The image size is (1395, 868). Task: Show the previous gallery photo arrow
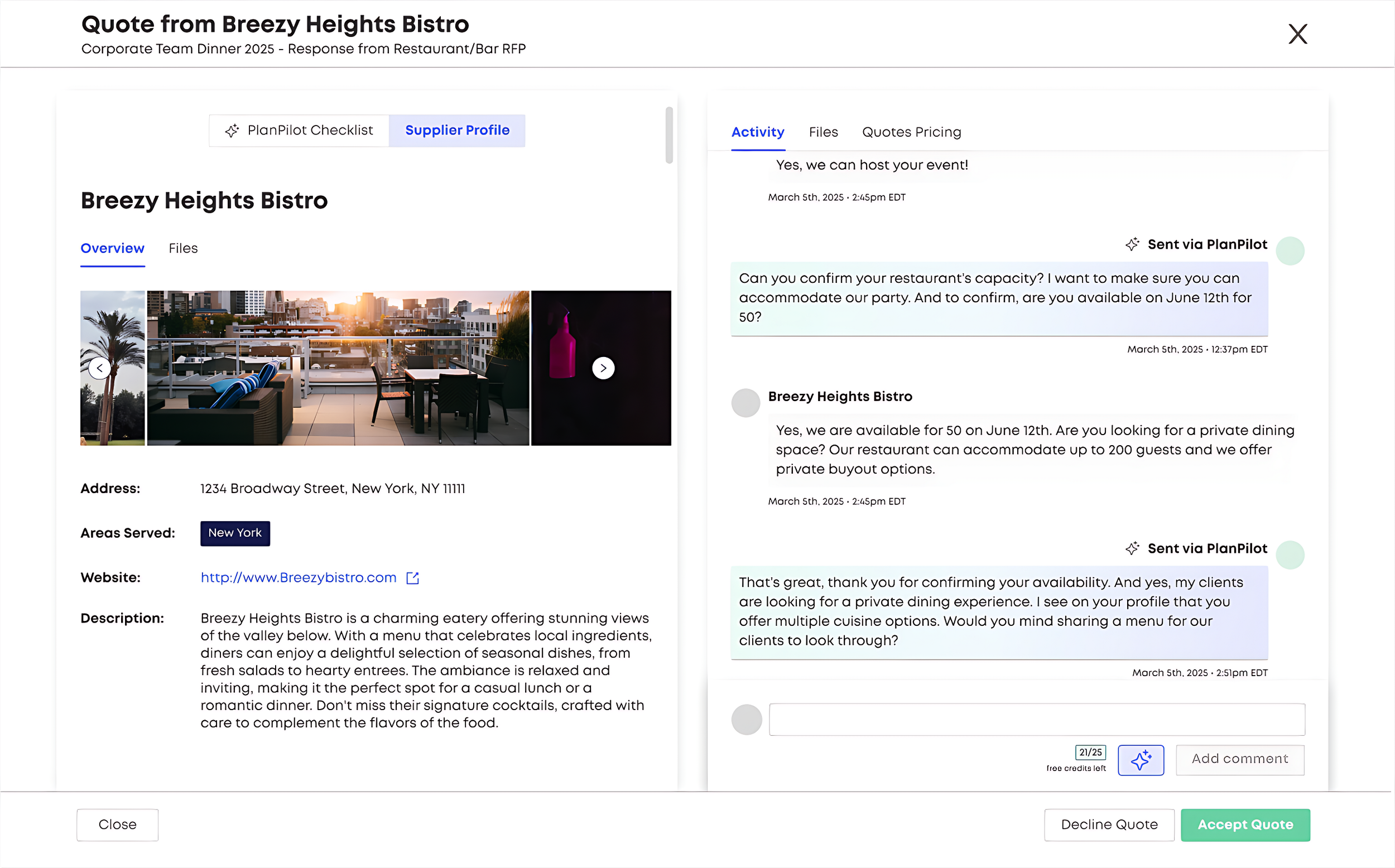[100, 368]
